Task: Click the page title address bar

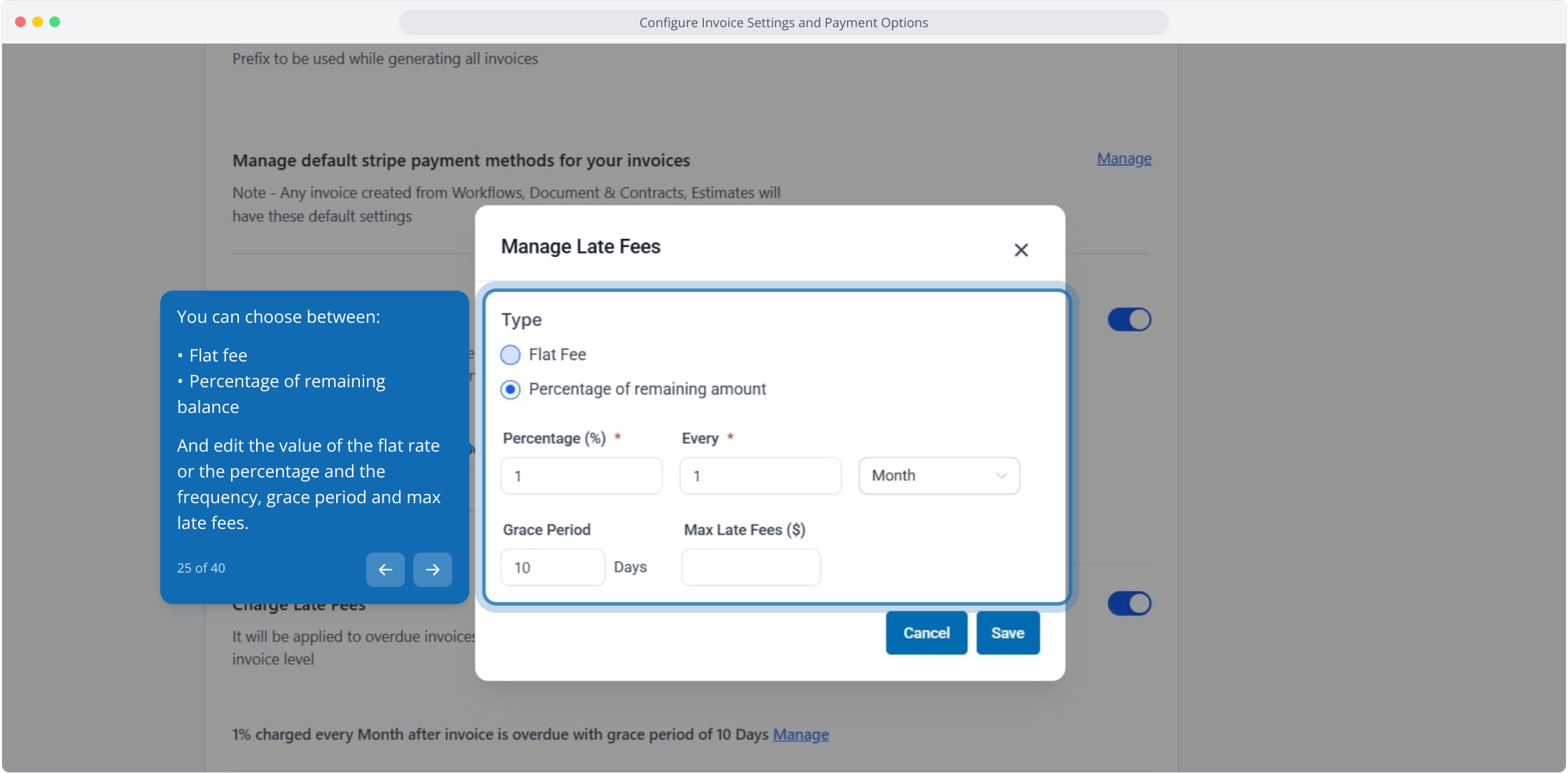Action: 783,22
